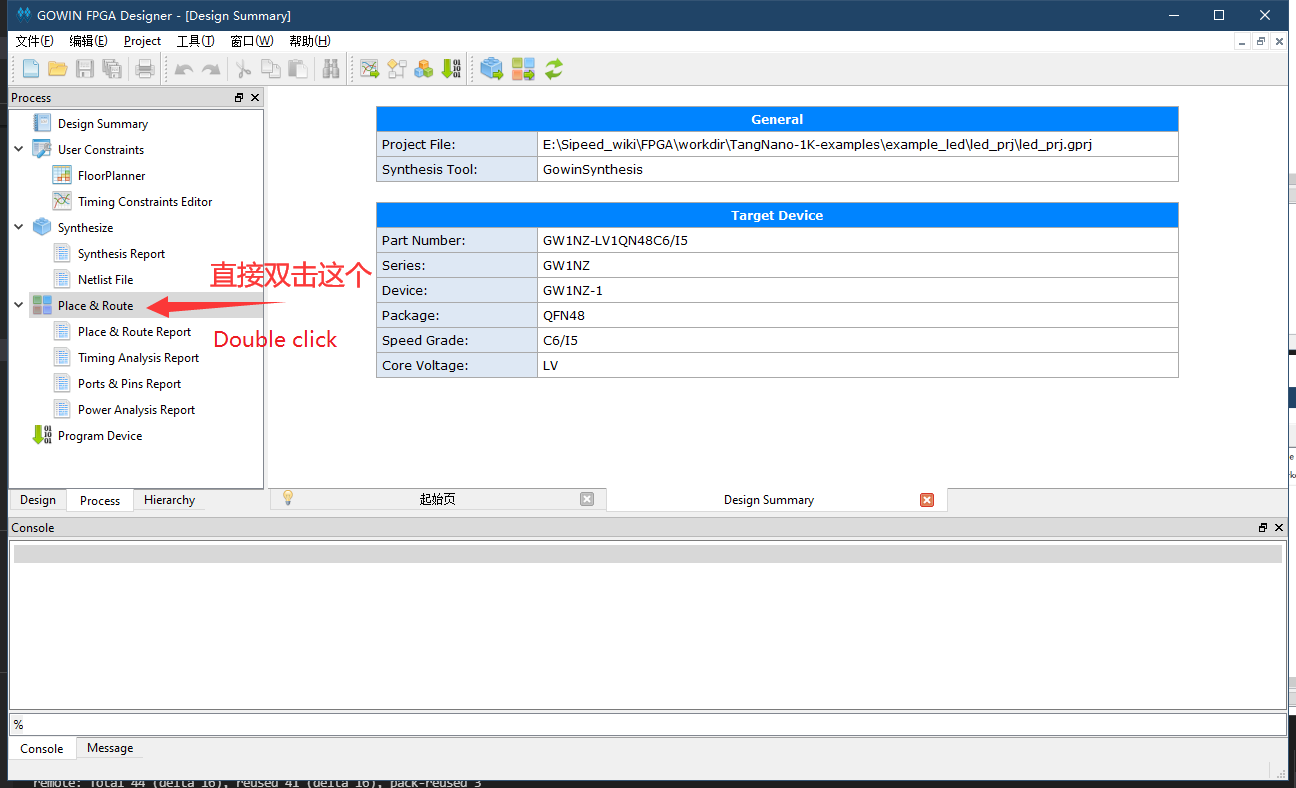Image resolution: width=1296 pixels, height=788 pixels.
Task: Click the Undo arrow icon
Action: (184, 69)
